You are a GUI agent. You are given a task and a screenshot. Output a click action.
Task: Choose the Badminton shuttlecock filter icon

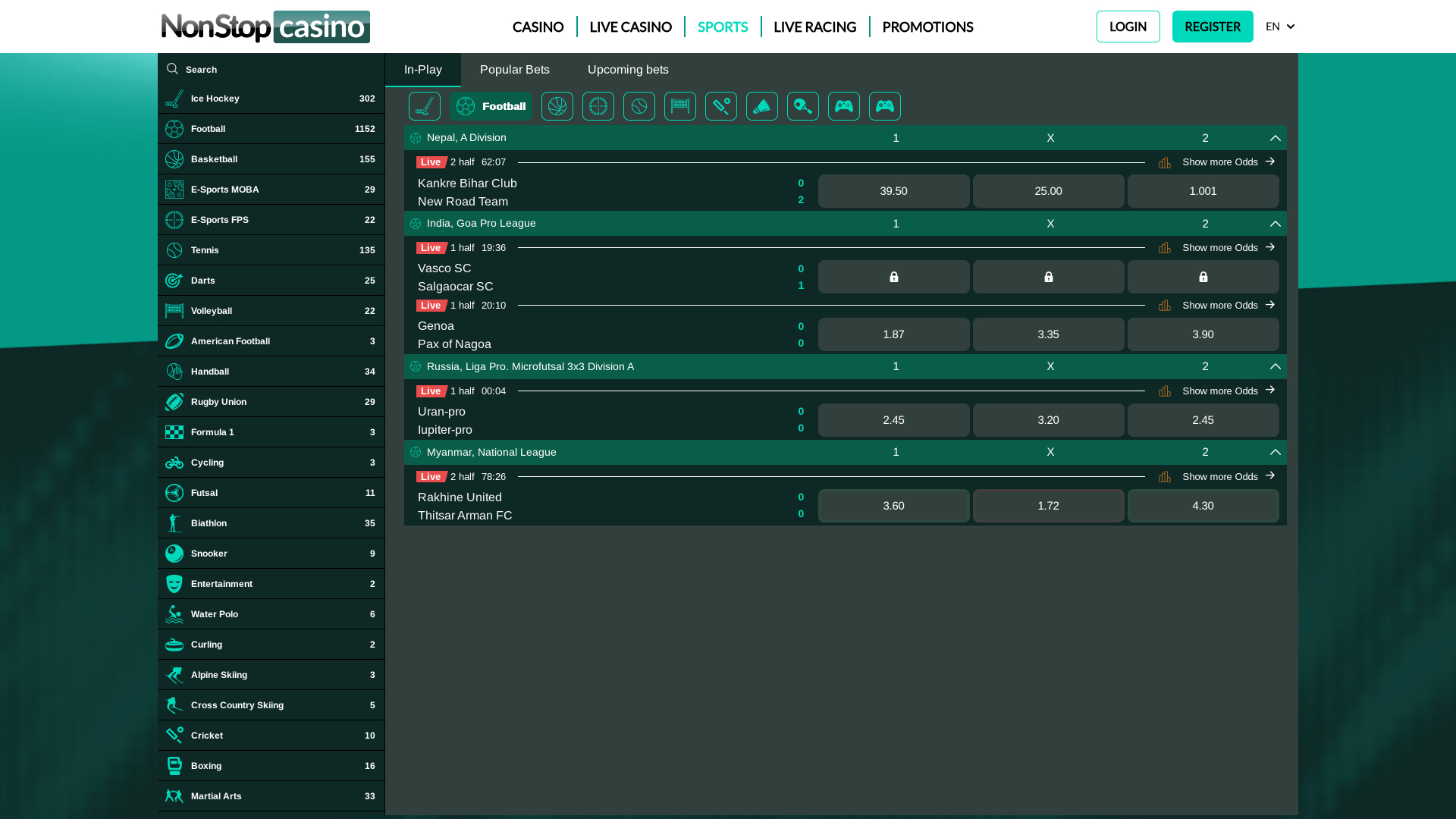pyautogui.click(x=762, y=106)
